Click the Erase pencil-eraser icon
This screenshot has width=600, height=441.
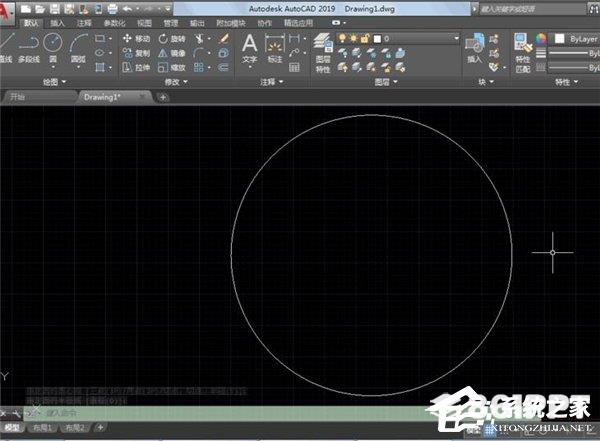[x=224, y=38]
